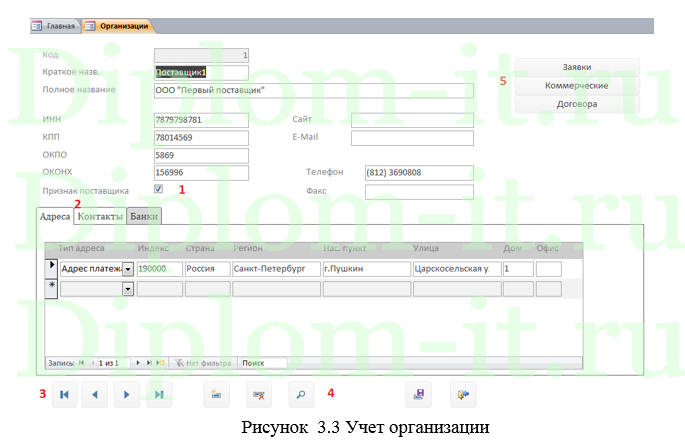Viewport: 685px width, 443px height.
Task: Open the find record magnifier button
Action: click(x=301, y=395)
